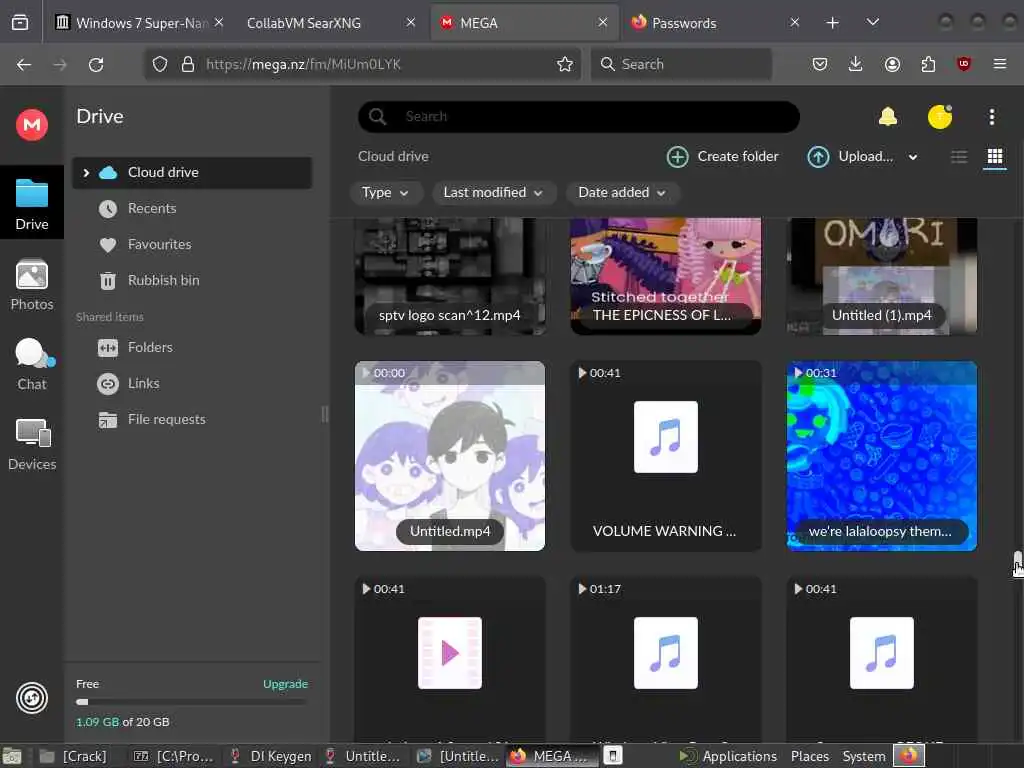Switch to grid view

pos(995,157)
